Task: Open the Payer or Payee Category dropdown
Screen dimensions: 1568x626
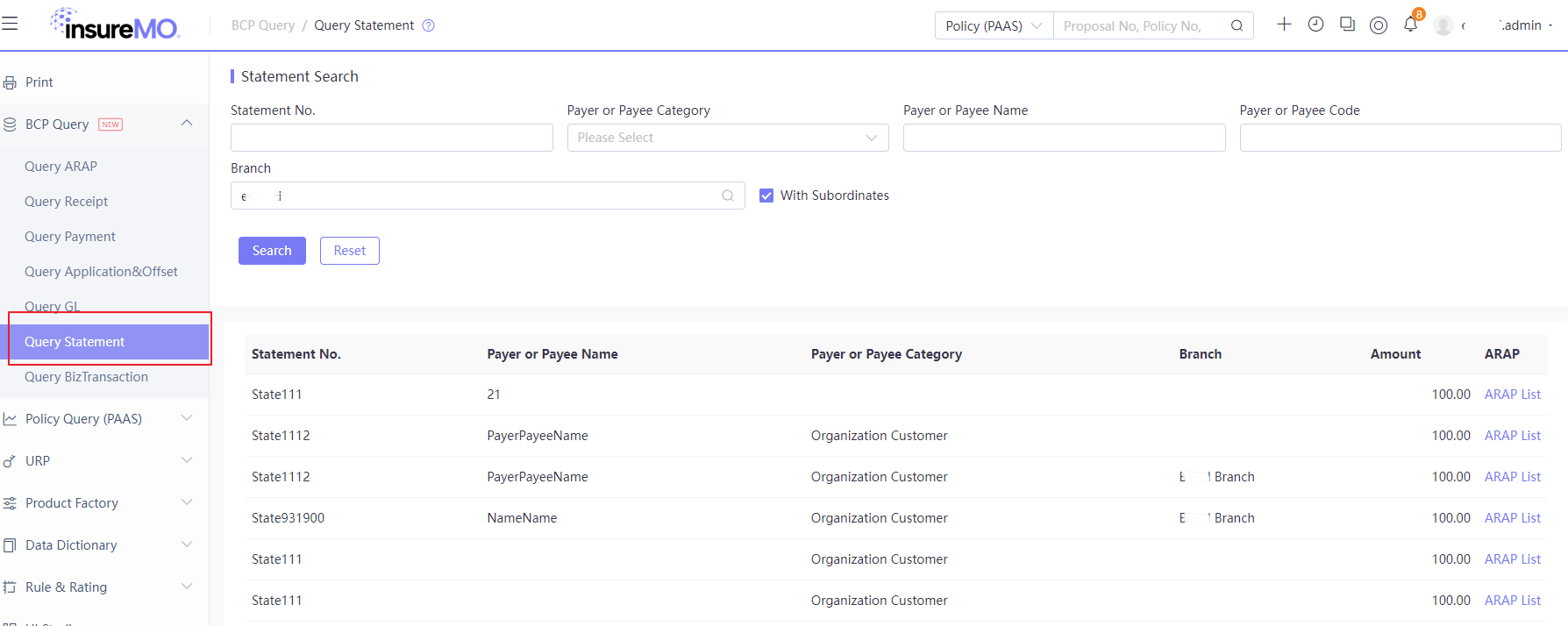Action: click(728, 138)
